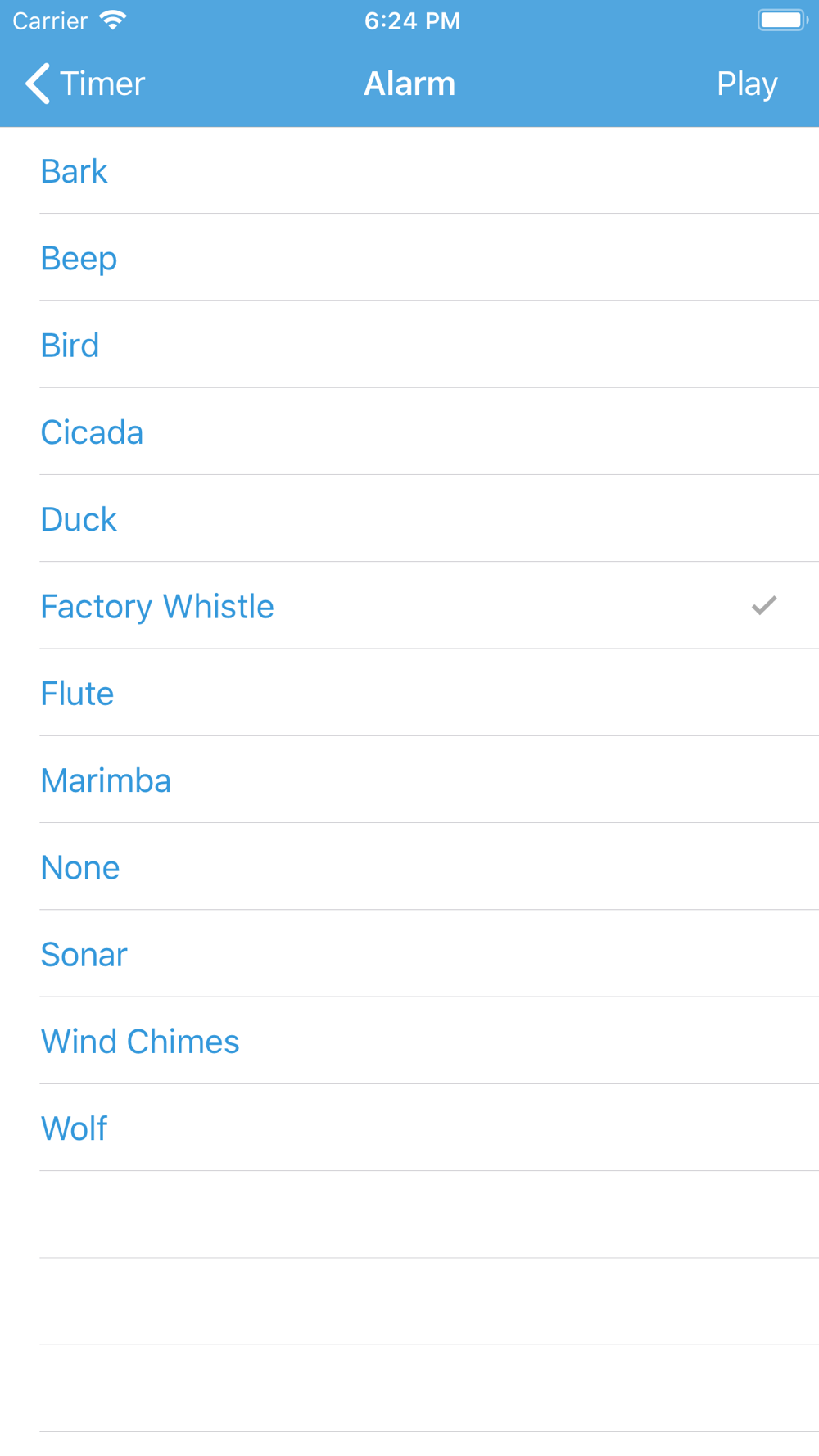Image resolution: width=819 pixels, height=1456 pixels.
Task: Tap the Wi-Fi icon in status bar
Action: point(113,20)
